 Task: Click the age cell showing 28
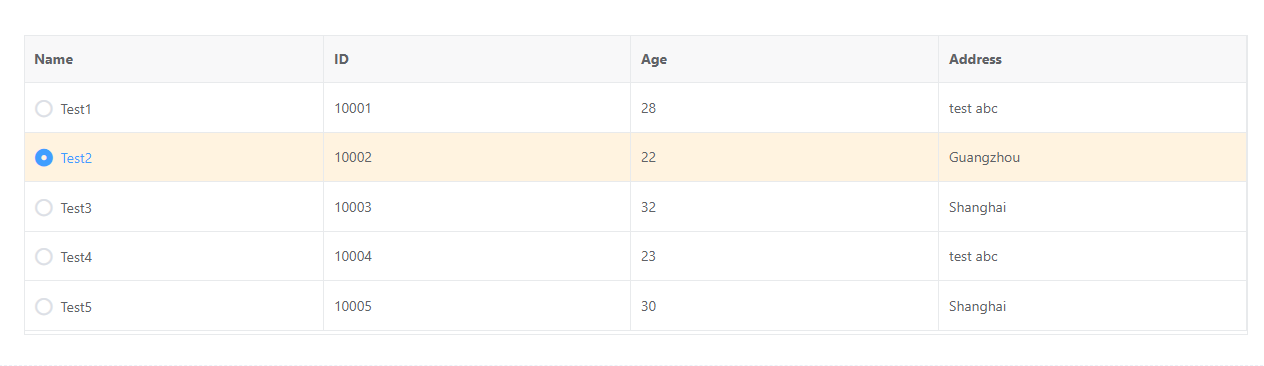click(x=785, y=108)
